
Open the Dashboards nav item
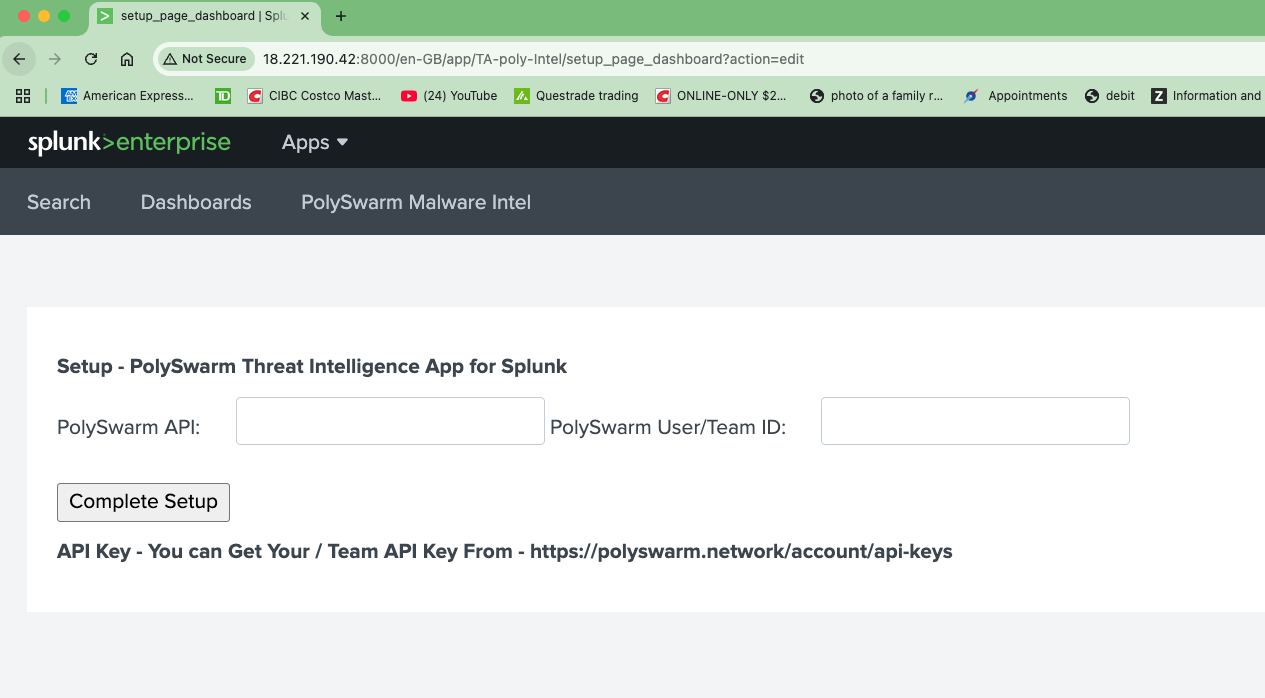196,202
